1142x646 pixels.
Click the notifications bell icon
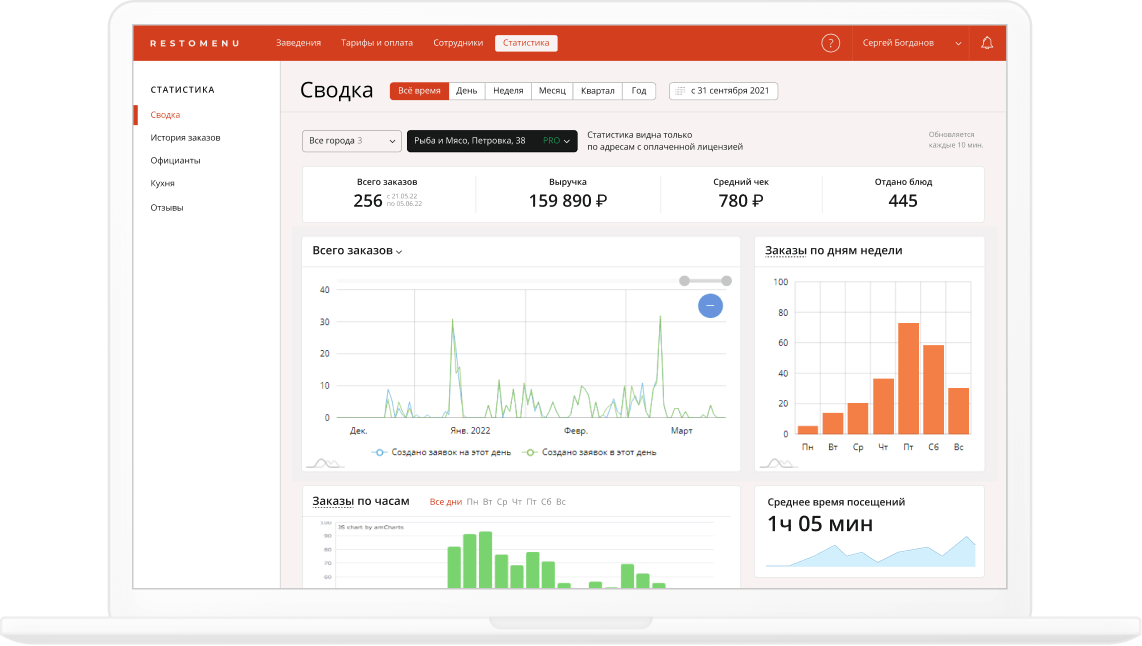[x=987, y=43]
